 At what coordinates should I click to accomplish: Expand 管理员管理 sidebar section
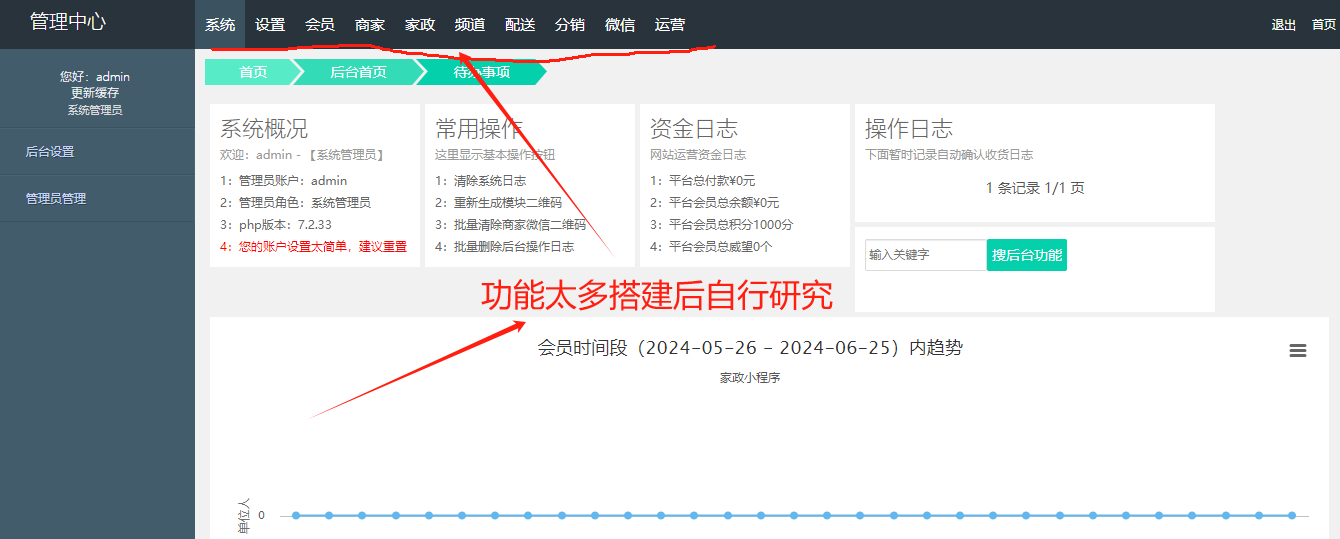point(56,199)
